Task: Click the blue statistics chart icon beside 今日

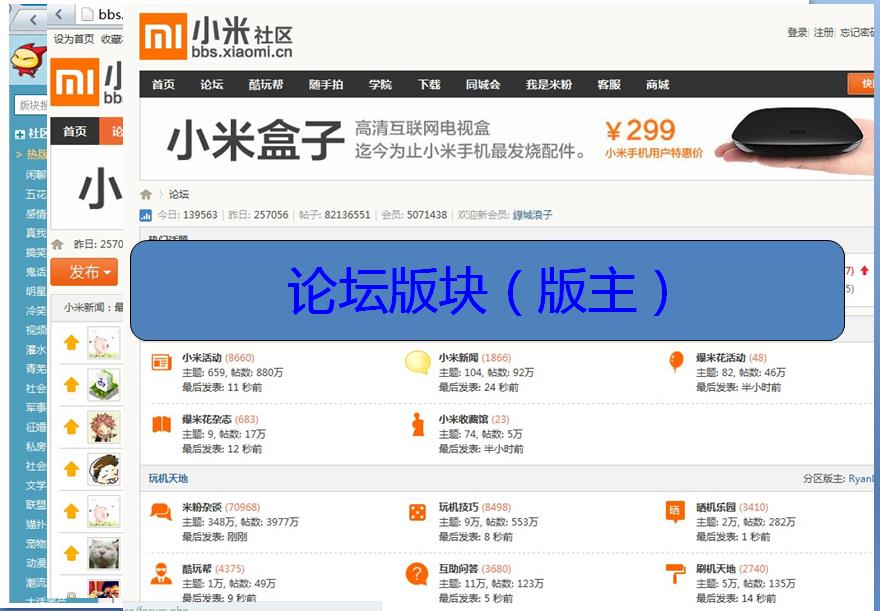Action: tap(145, 215)
